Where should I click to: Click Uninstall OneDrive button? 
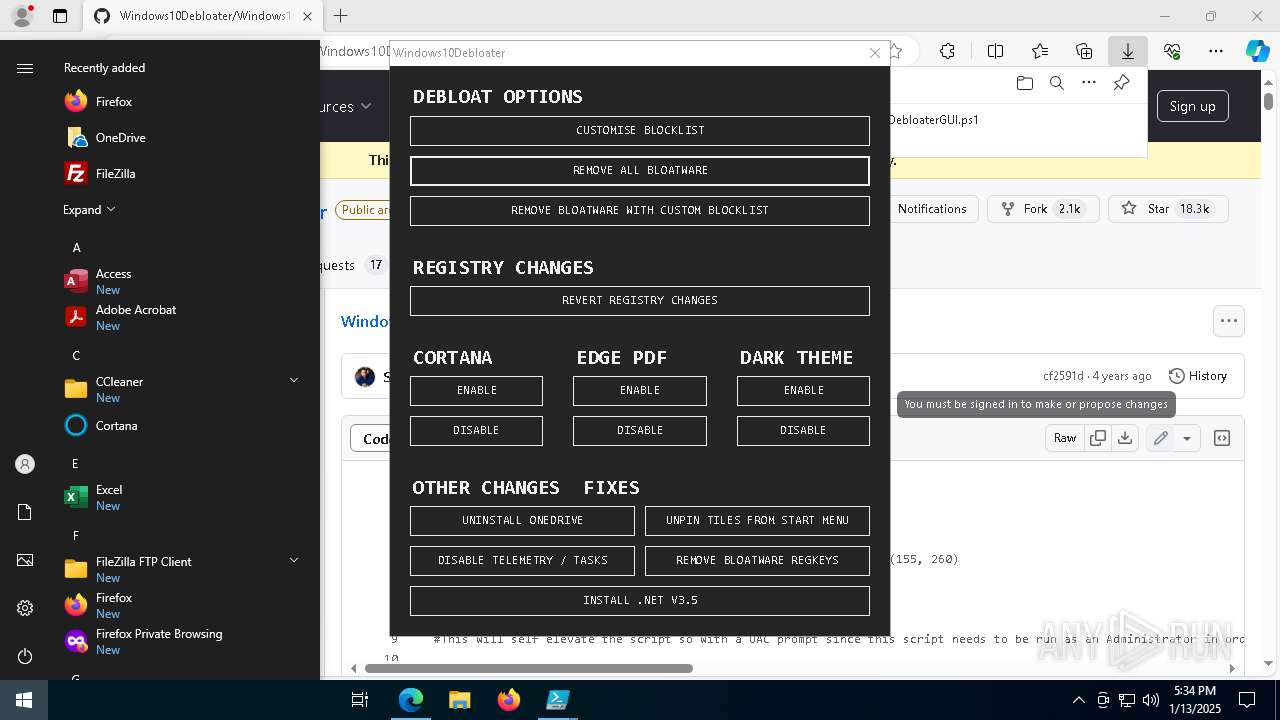(522, 521)
